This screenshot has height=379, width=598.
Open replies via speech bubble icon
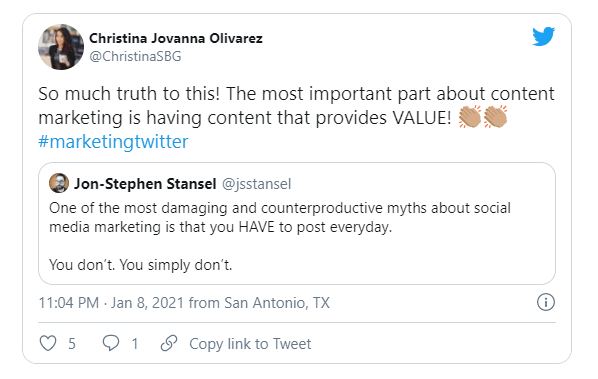pos(111,343)
